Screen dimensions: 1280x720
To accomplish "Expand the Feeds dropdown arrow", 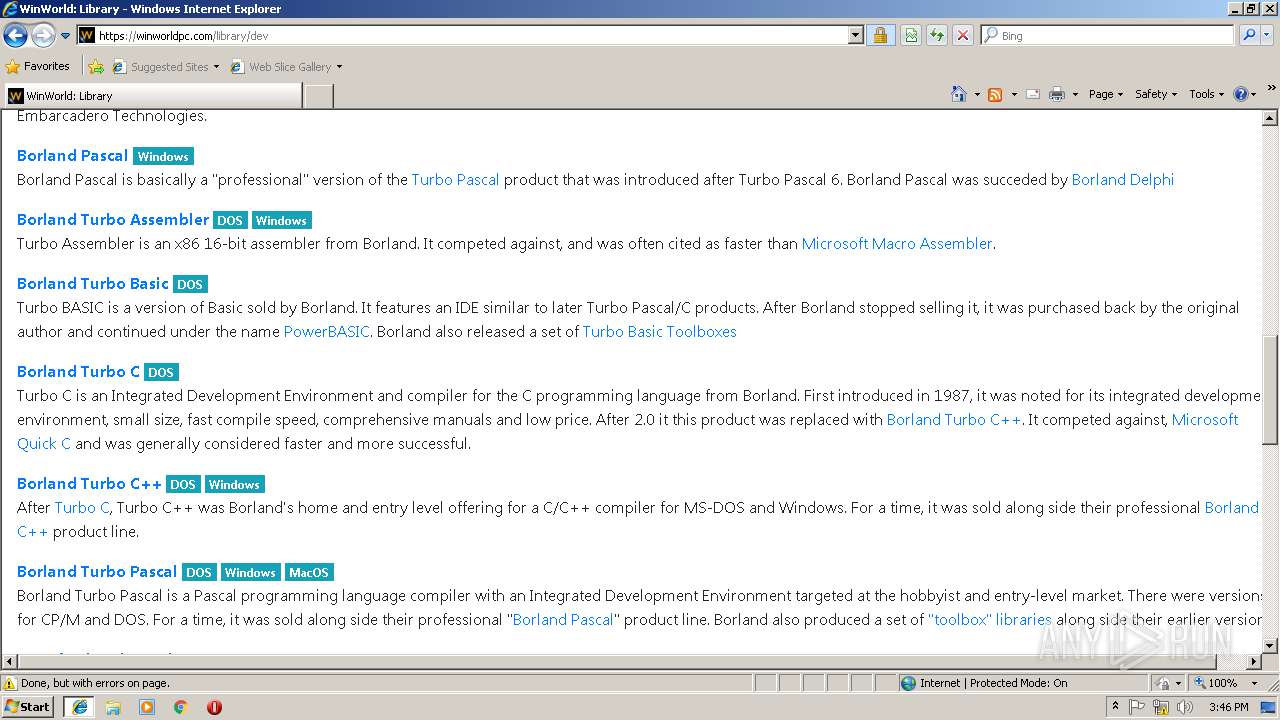I will [1013, 94].
